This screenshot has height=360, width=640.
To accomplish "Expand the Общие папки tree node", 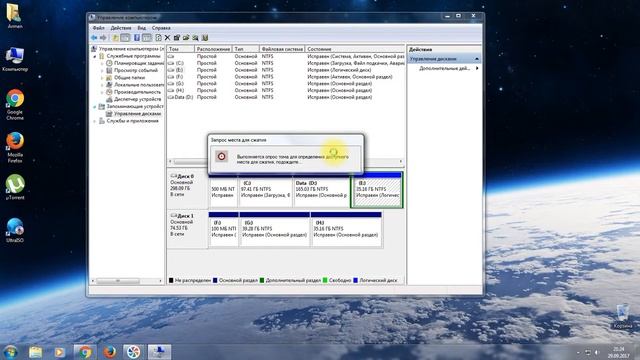I will (x=102, y=78).
